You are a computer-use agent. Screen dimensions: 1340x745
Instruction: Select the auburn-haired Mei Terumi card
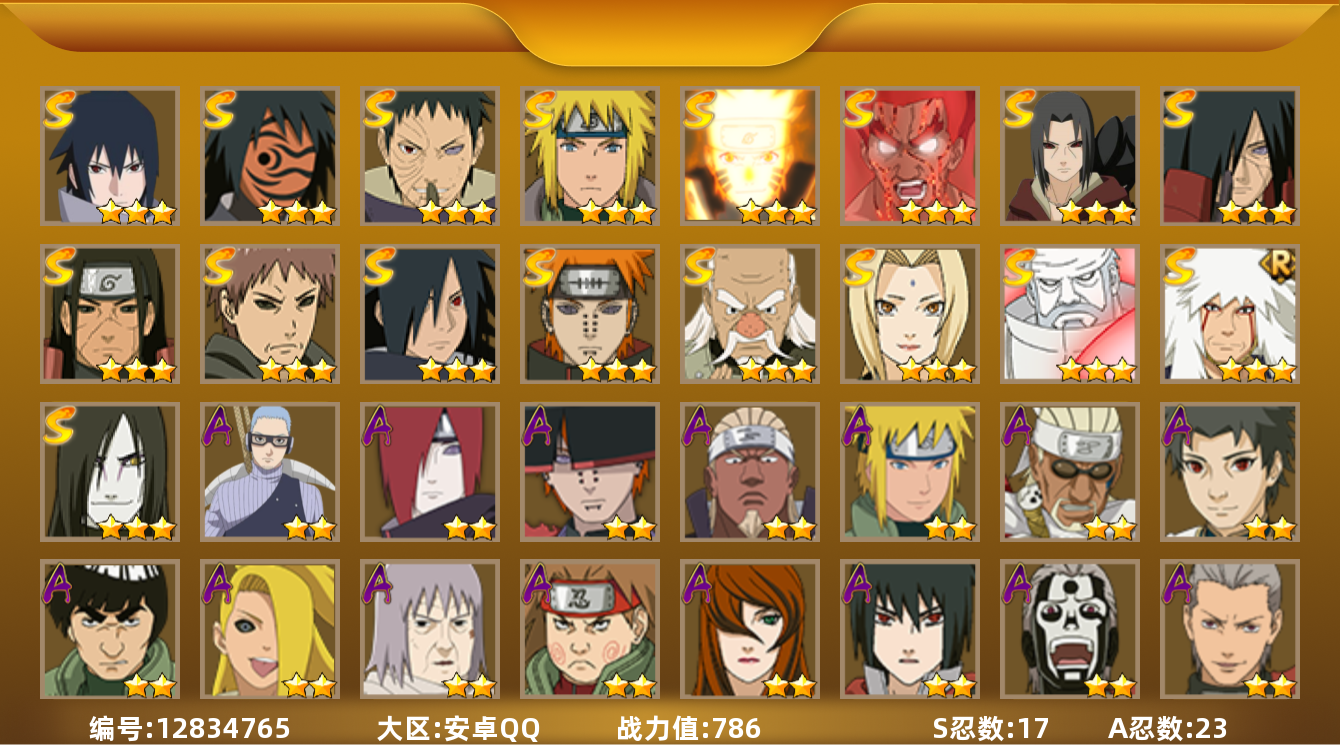[749, 629]
